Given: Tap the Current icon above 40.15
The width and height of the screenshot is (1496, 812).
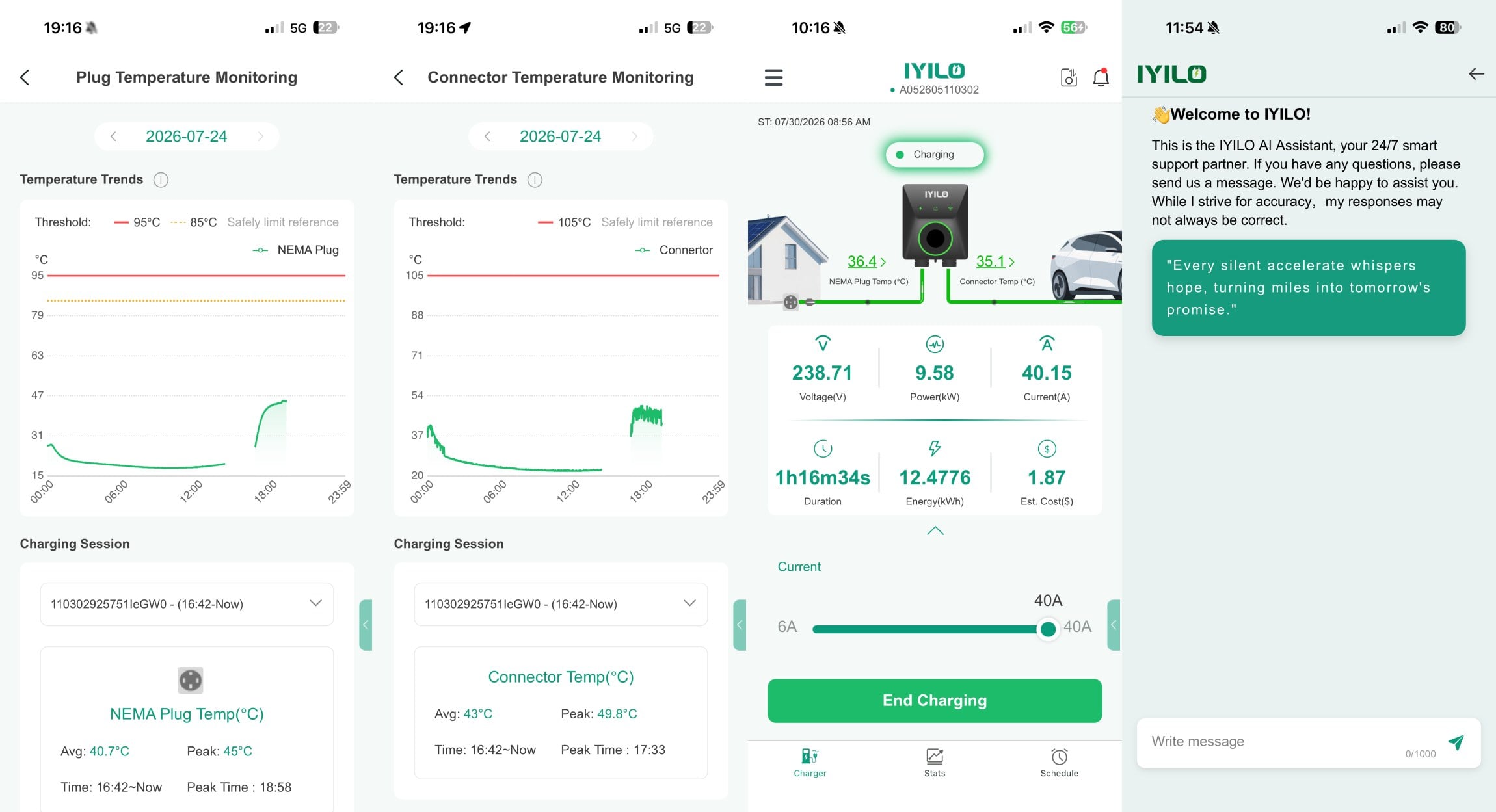Looking at the screenshot, I should click(x=1047, y=343).
